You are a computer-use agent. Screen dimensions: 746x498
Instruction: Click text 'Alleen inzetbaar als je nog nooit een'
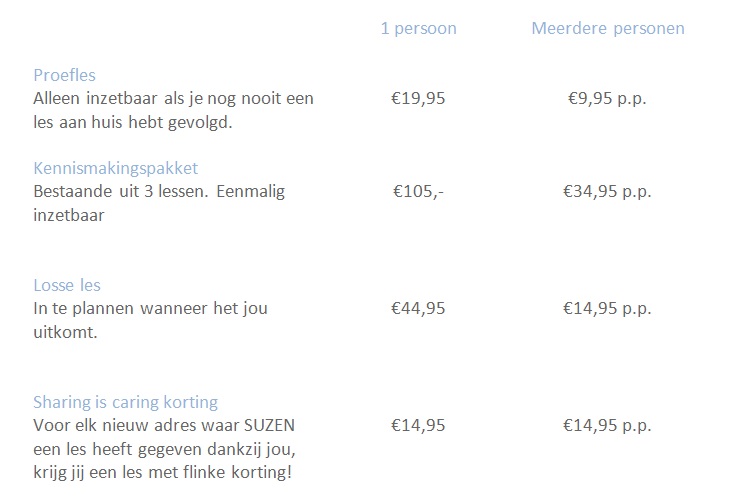pyautogui.click(x=174, y=98)
